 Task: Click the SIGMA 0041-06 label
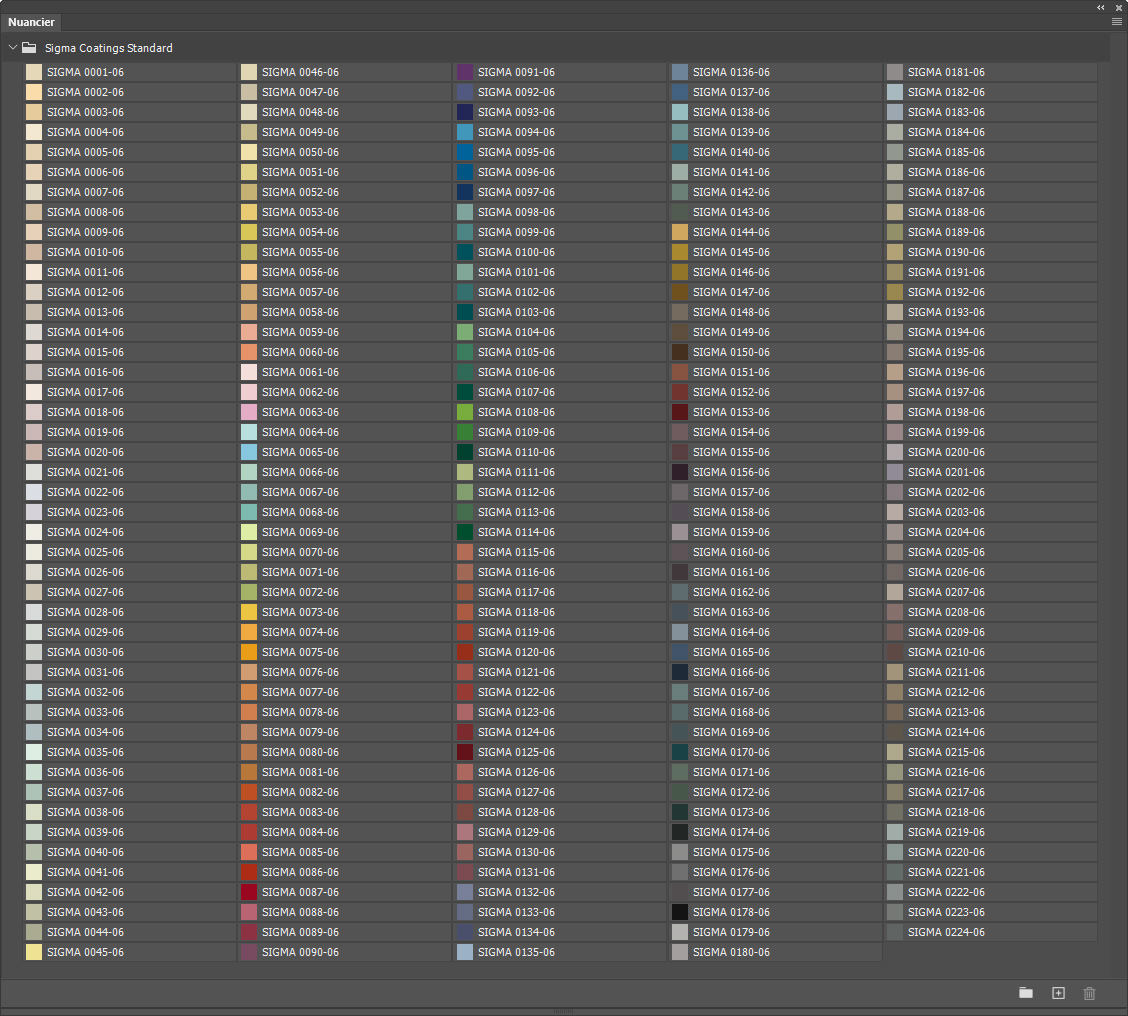point(85,872)
